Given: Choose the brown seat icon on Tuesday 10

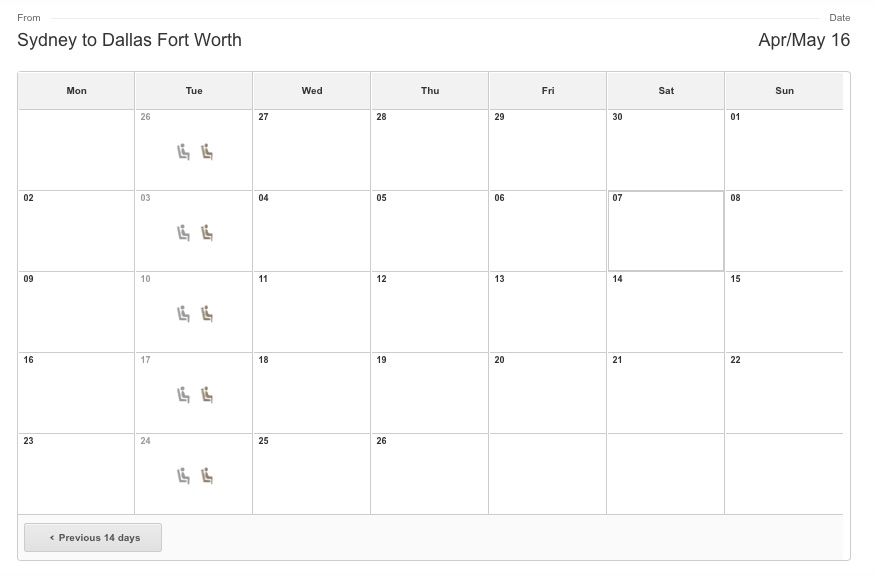Looking at the screenshot, I should (207, 314).
